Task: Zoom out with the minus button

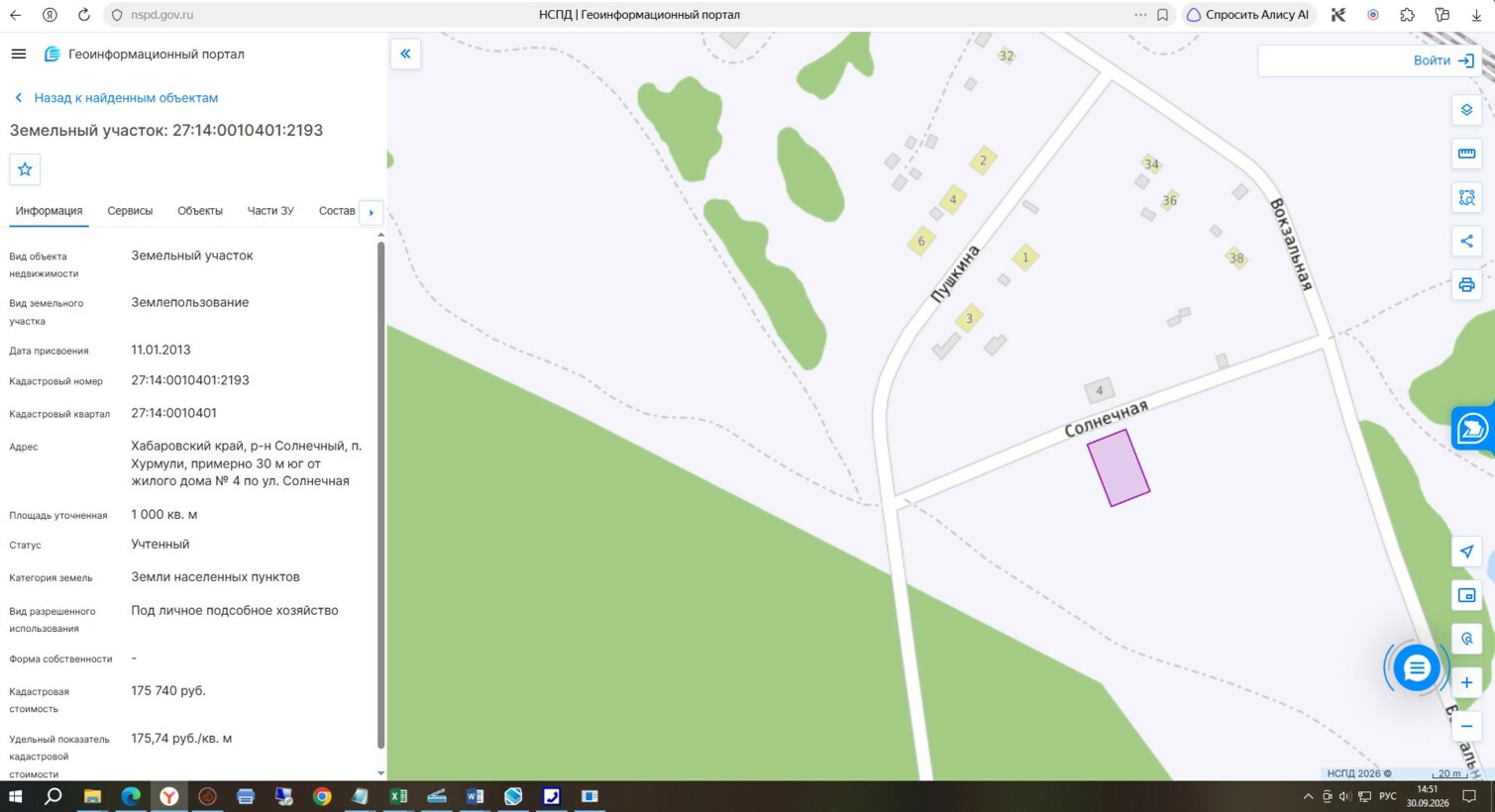Action: point(1466,726)
